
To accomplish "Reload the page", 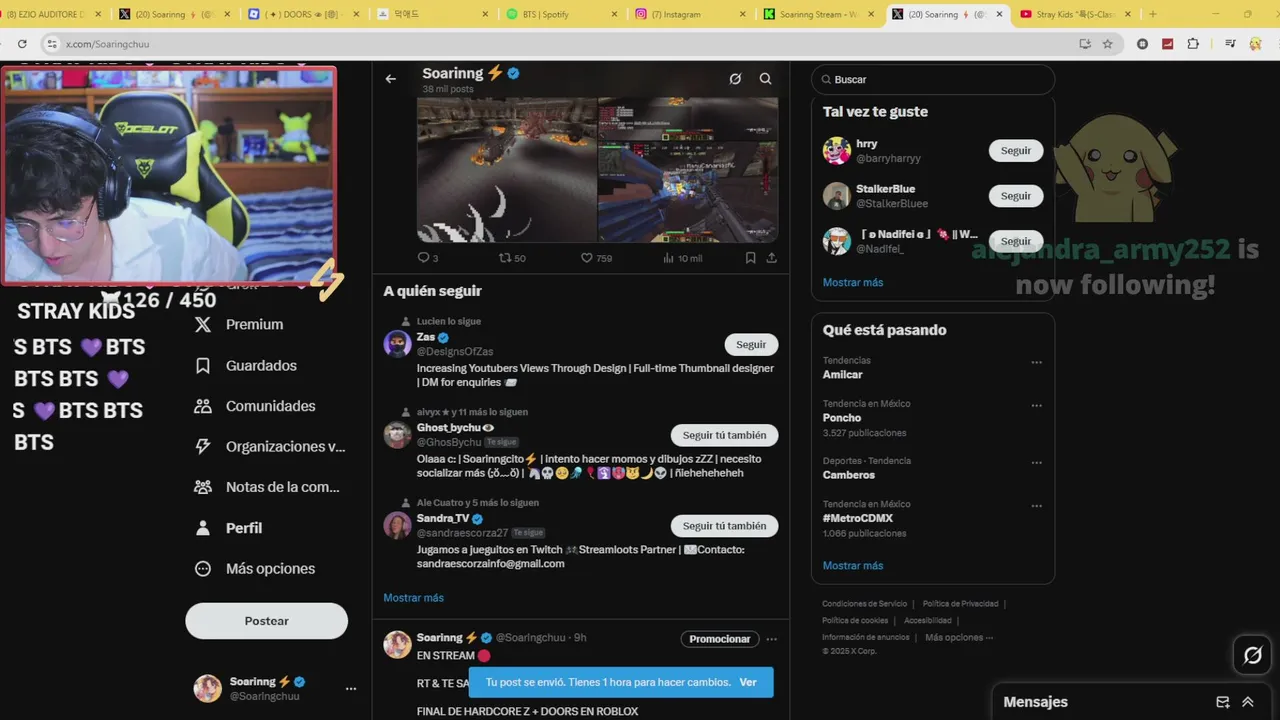I will point(22,44).
